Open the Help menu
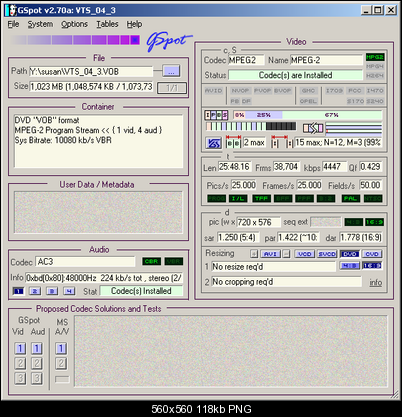Image resolution: width=402 pixels, height=417 pixels. click(134, 24)
